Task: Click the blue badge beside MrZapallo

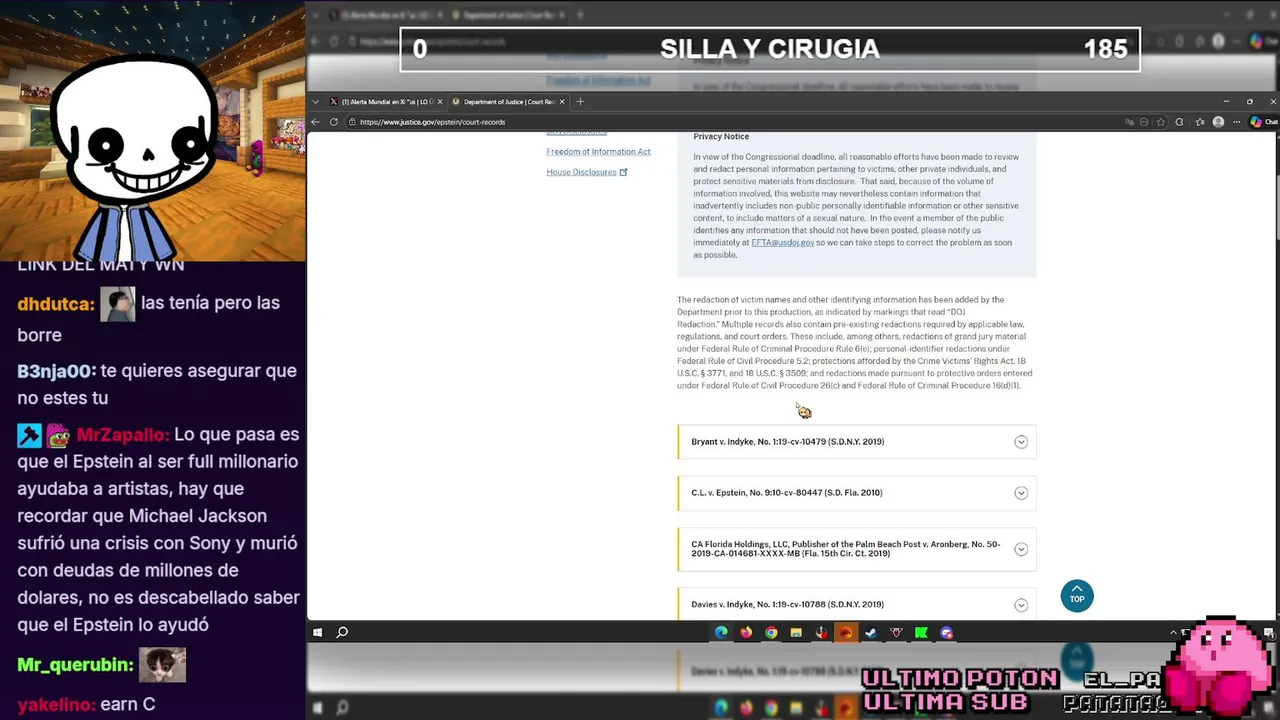Action: 29,436
